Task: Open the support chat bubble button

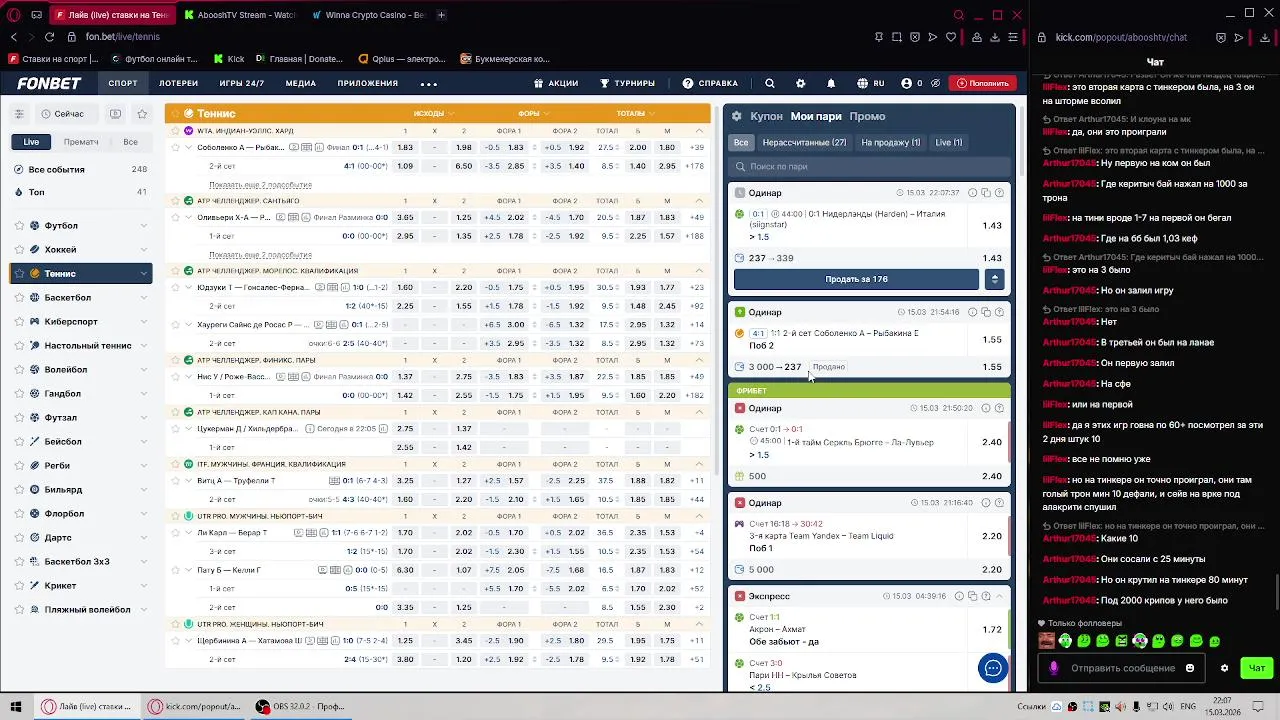Action: [993, 668]
